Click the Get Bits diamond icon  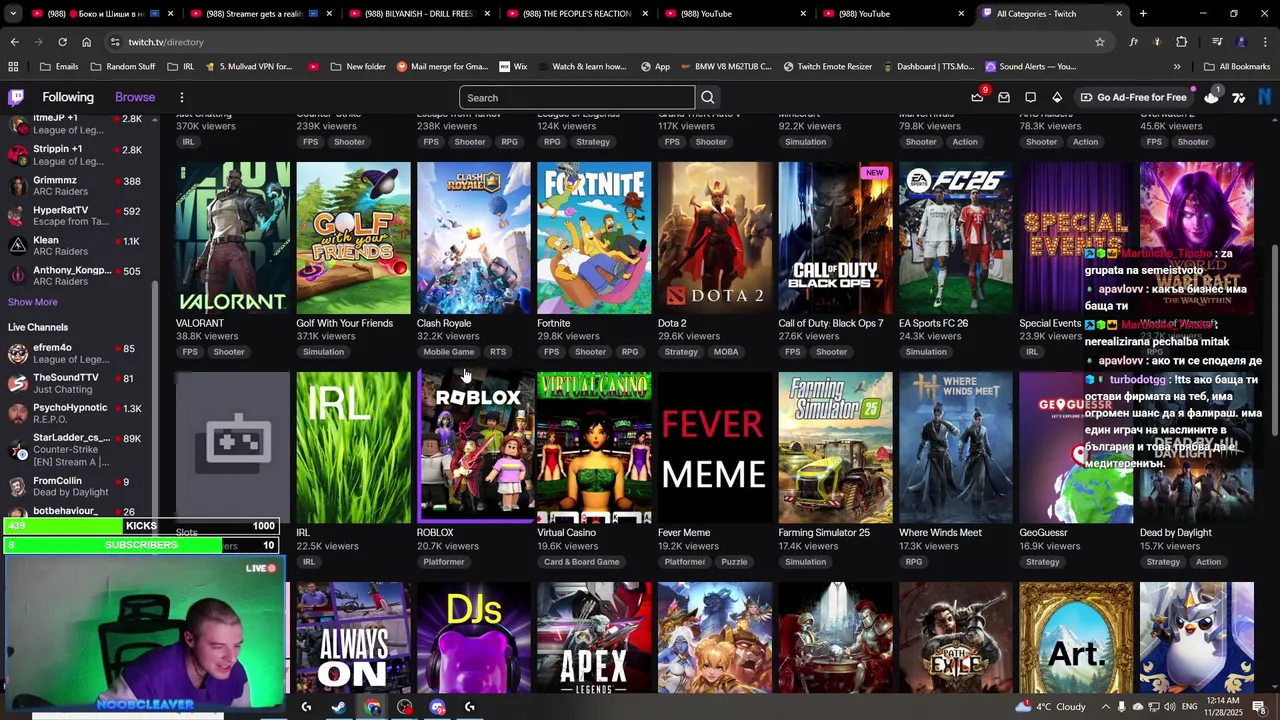(x=1057, y=97)
